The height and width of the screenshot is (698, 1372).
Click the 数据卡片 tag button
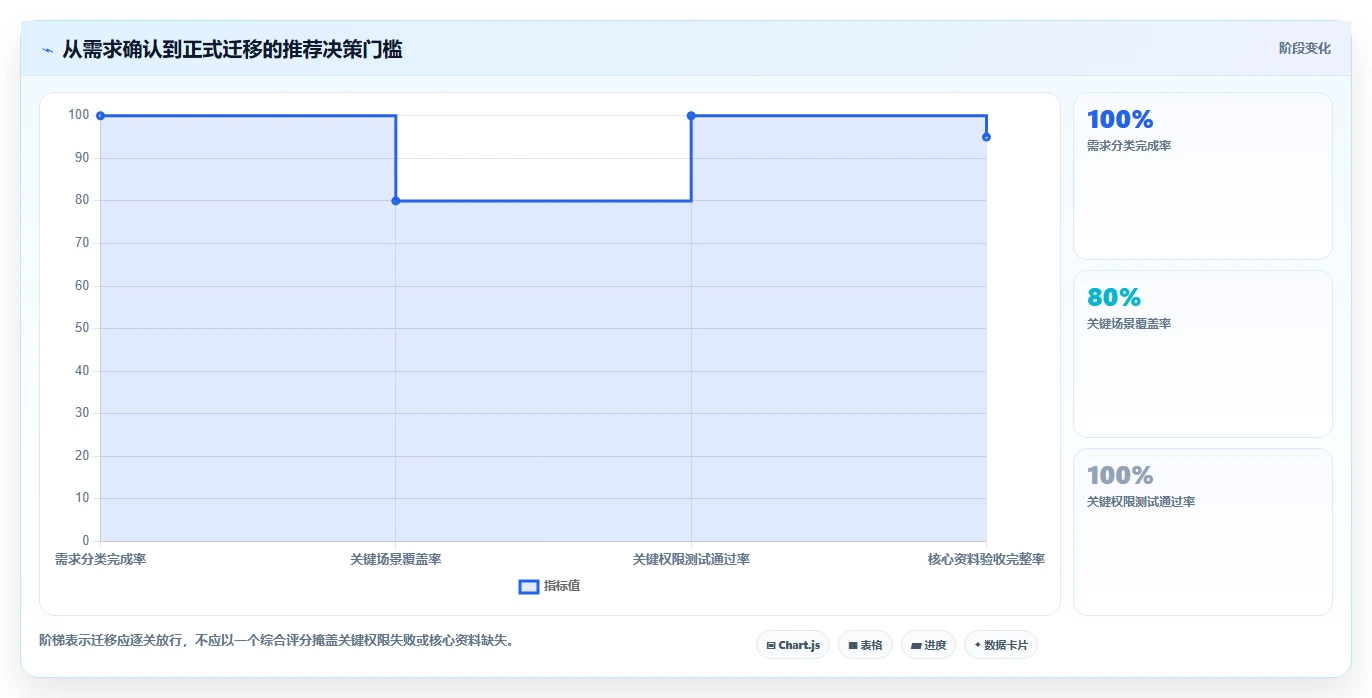click(x=1001, y=645)
